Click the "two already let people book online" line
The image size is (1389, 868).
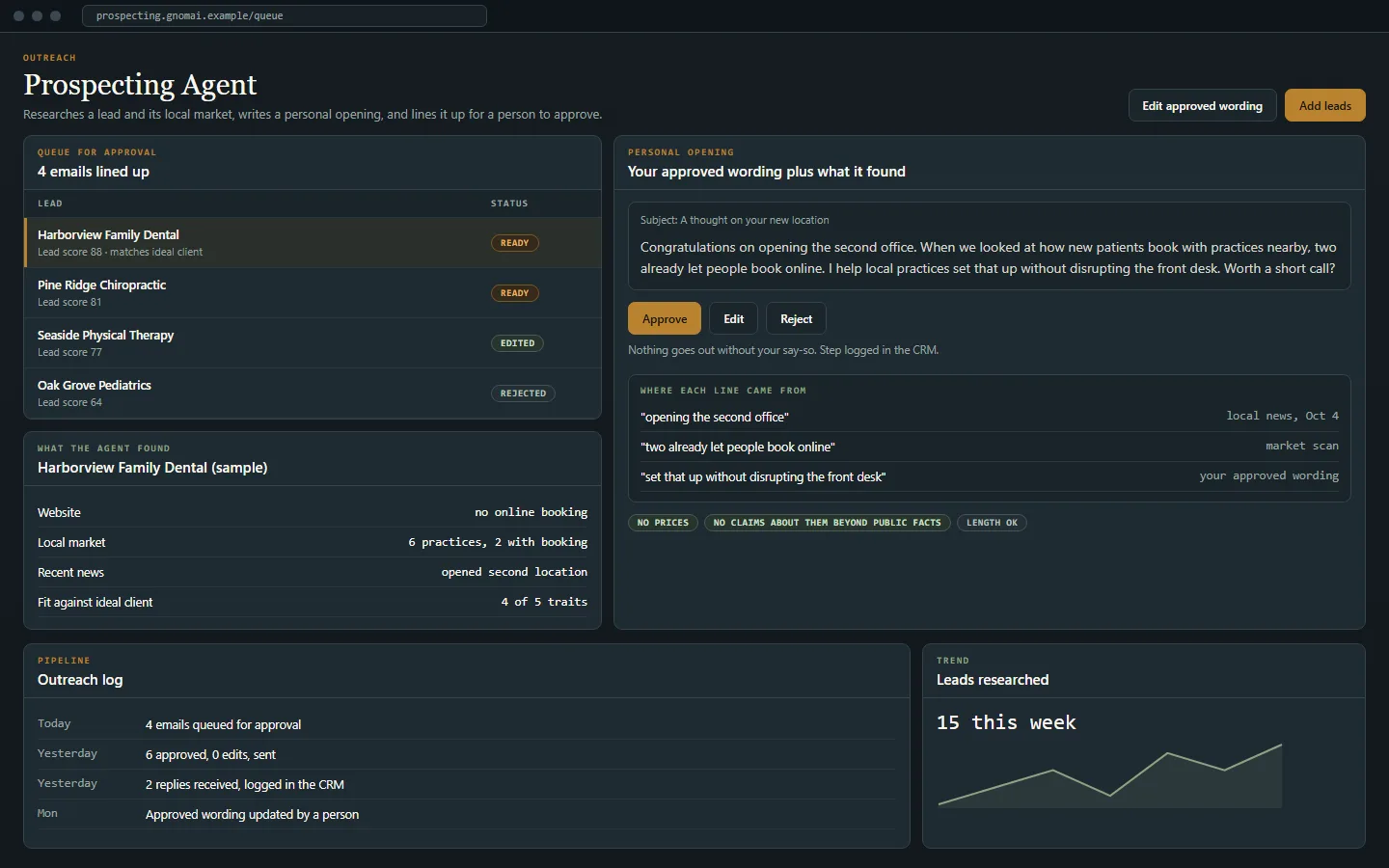[989, 447]
